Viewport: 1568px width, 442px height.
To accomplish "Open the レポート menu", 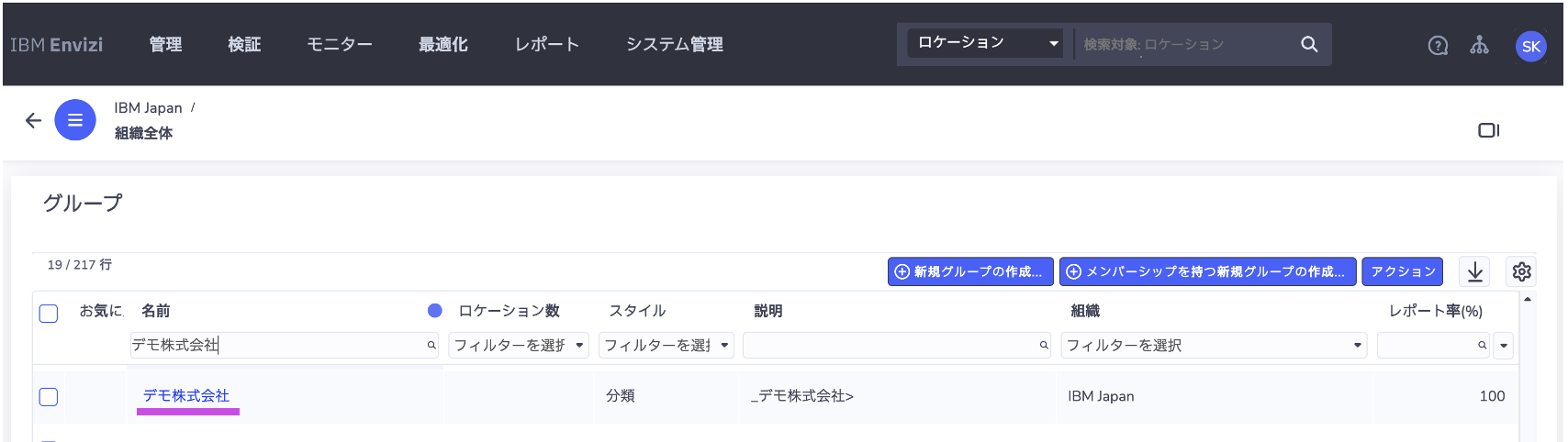I will [547, 44].
